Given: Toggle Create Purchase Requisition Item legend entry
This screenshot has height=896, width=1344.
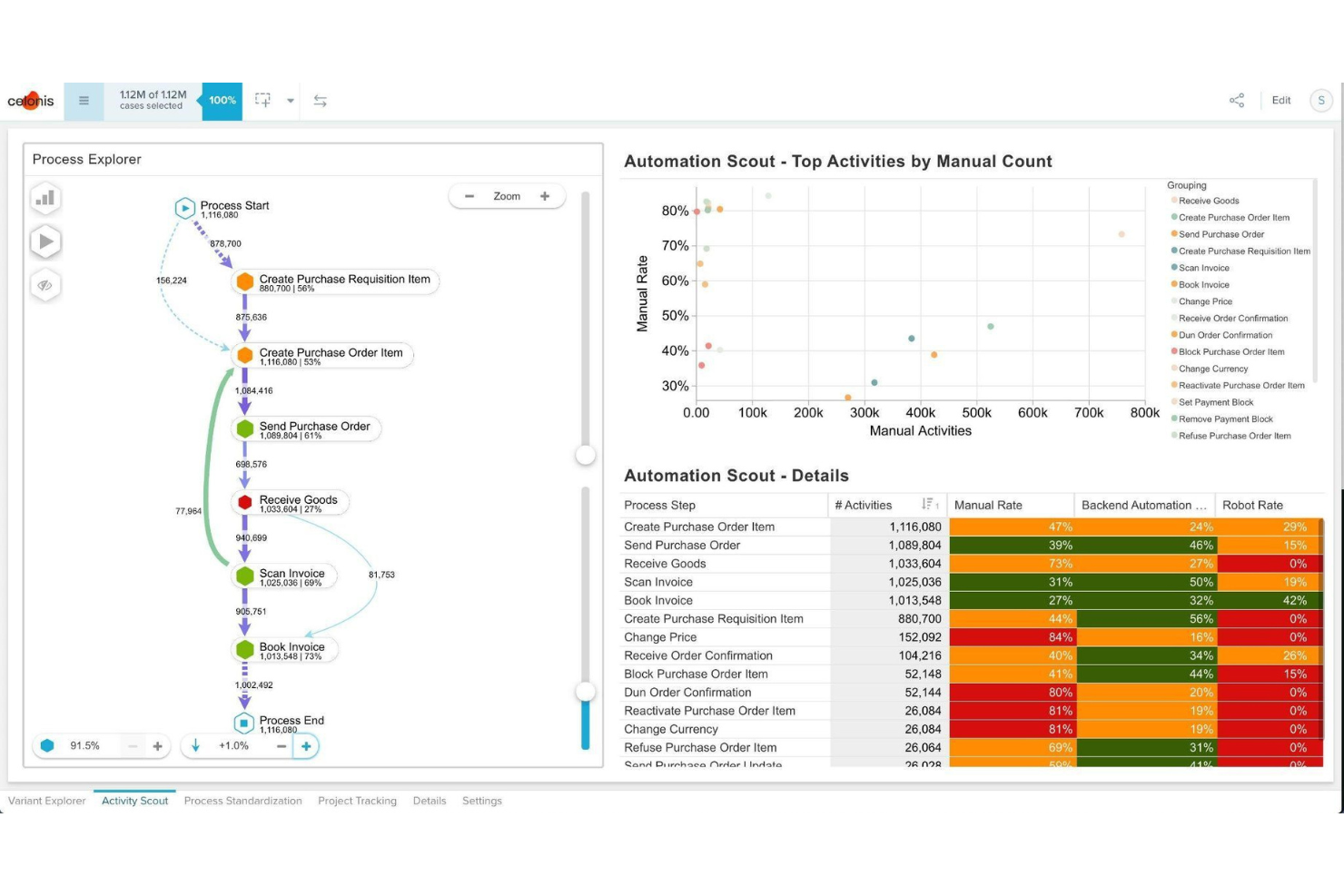Looking at the screenshot, I should (x=1240, y=251).
